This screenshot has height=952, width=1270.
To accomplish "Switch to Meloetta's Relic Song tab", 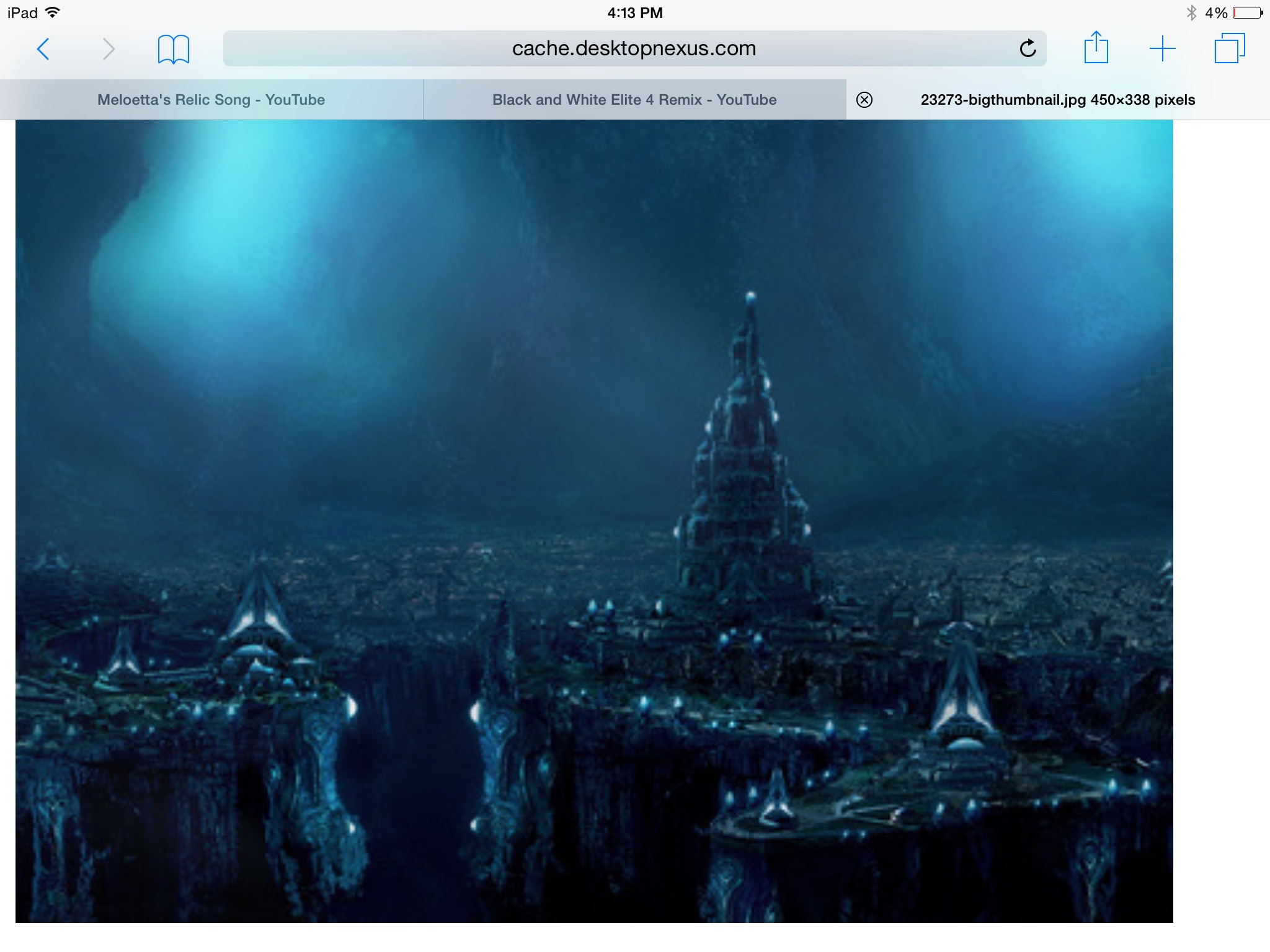I will click(x=211, y=100).
